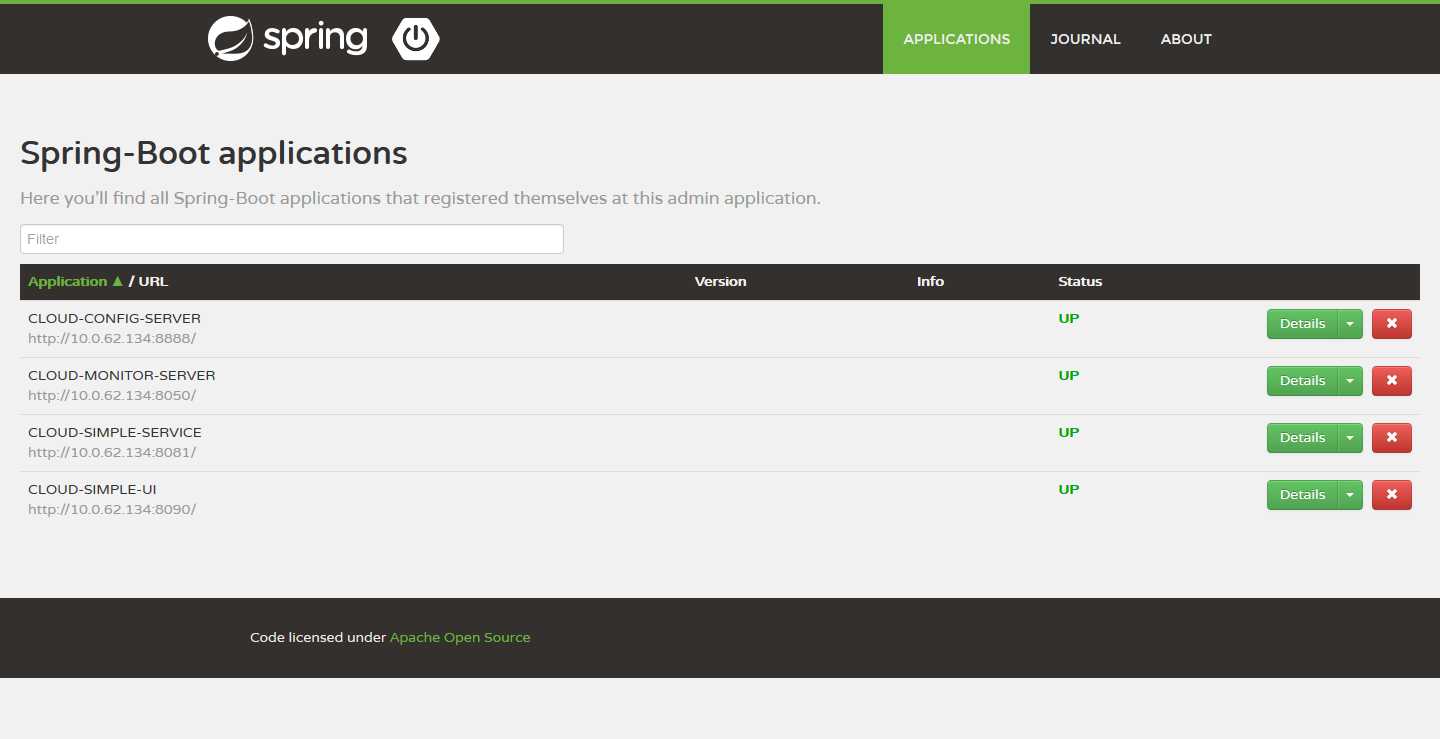1440x739 pixels.
Task: Sort by Info column header
Action: pos(930,282)
